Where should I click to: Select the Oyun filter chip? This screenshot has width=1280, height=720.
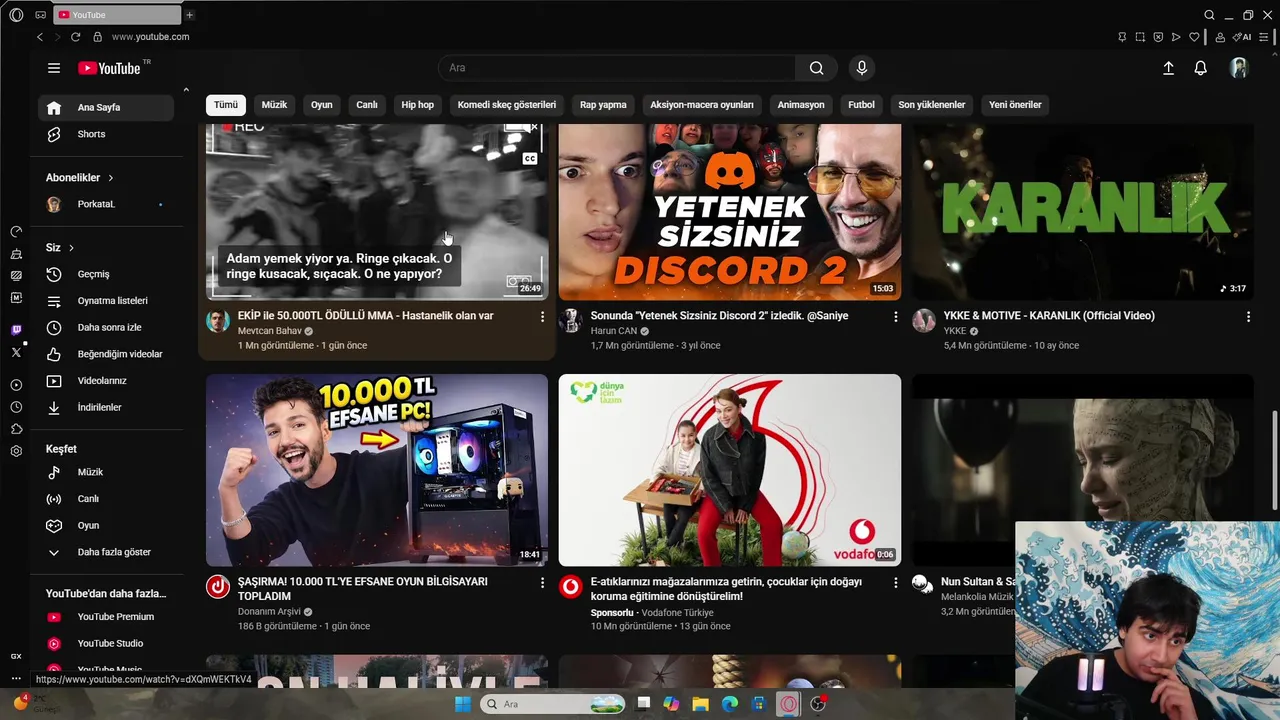coord(321,105)
